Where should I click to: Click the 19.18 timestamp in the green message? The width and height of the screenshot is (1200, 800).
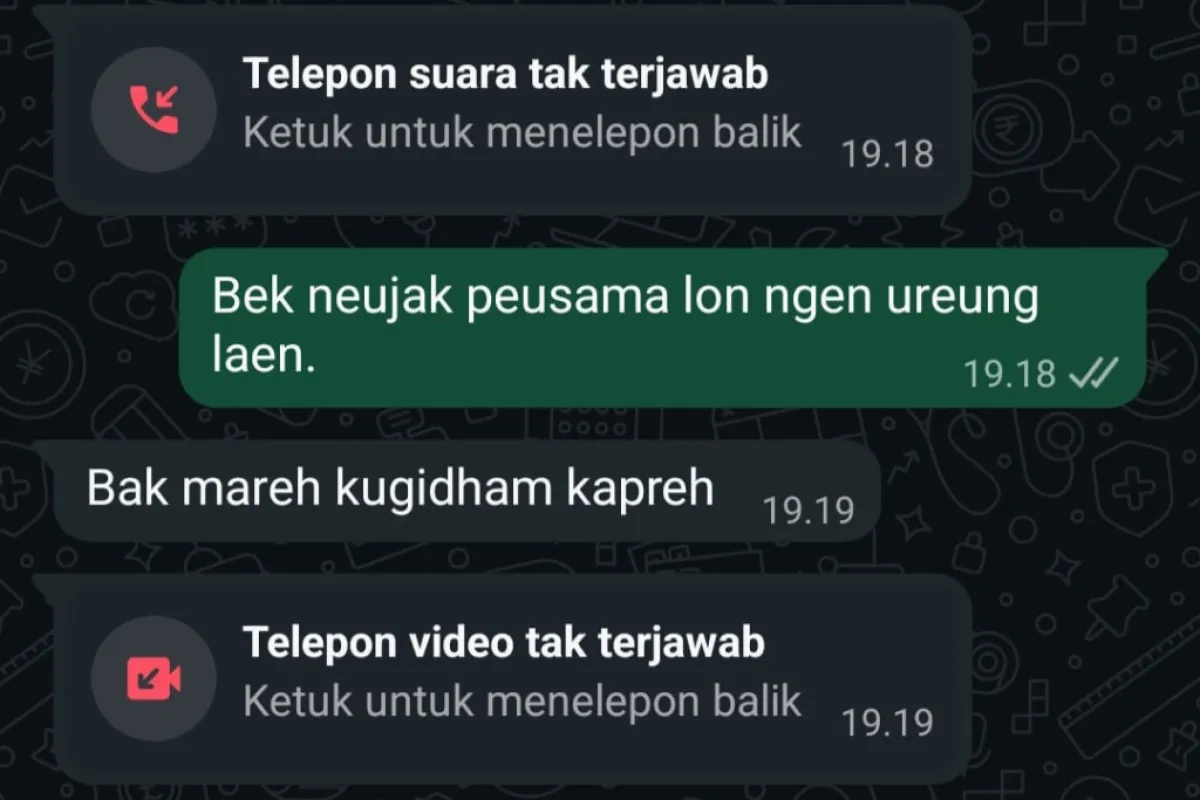click(1009, 374)
